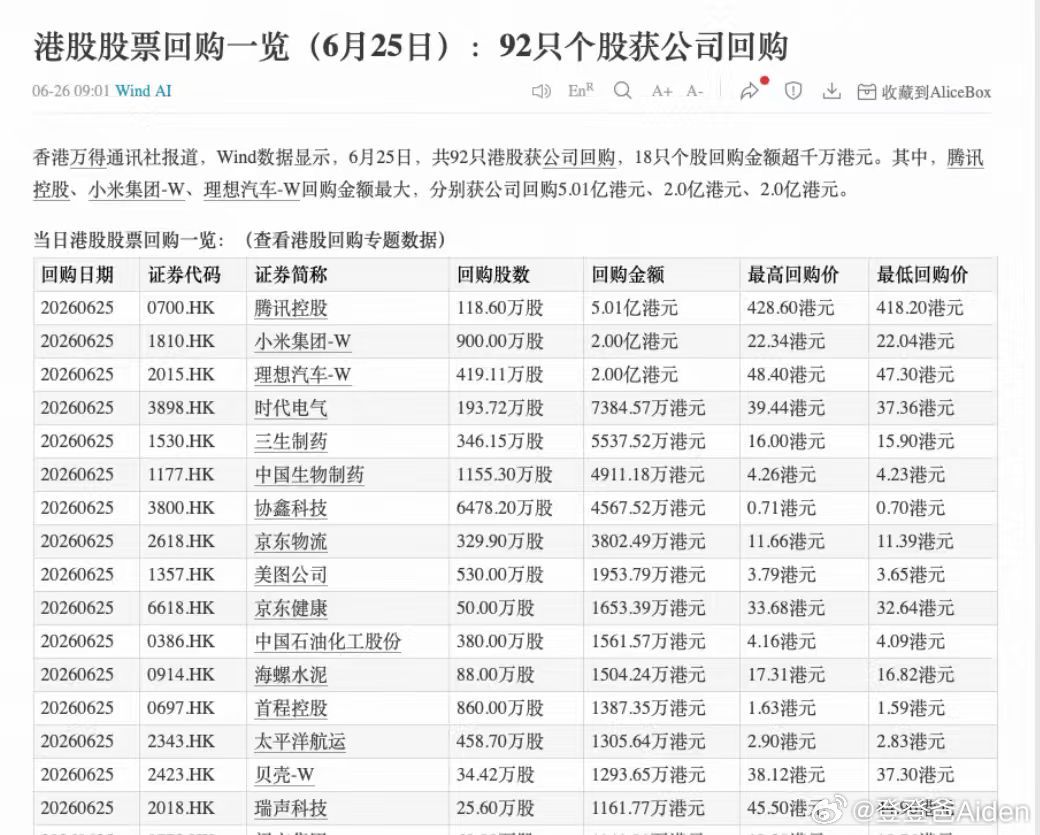Open 小米集团-W link in summary paragraph
The image size is (1040, 835).
(136, 190)
